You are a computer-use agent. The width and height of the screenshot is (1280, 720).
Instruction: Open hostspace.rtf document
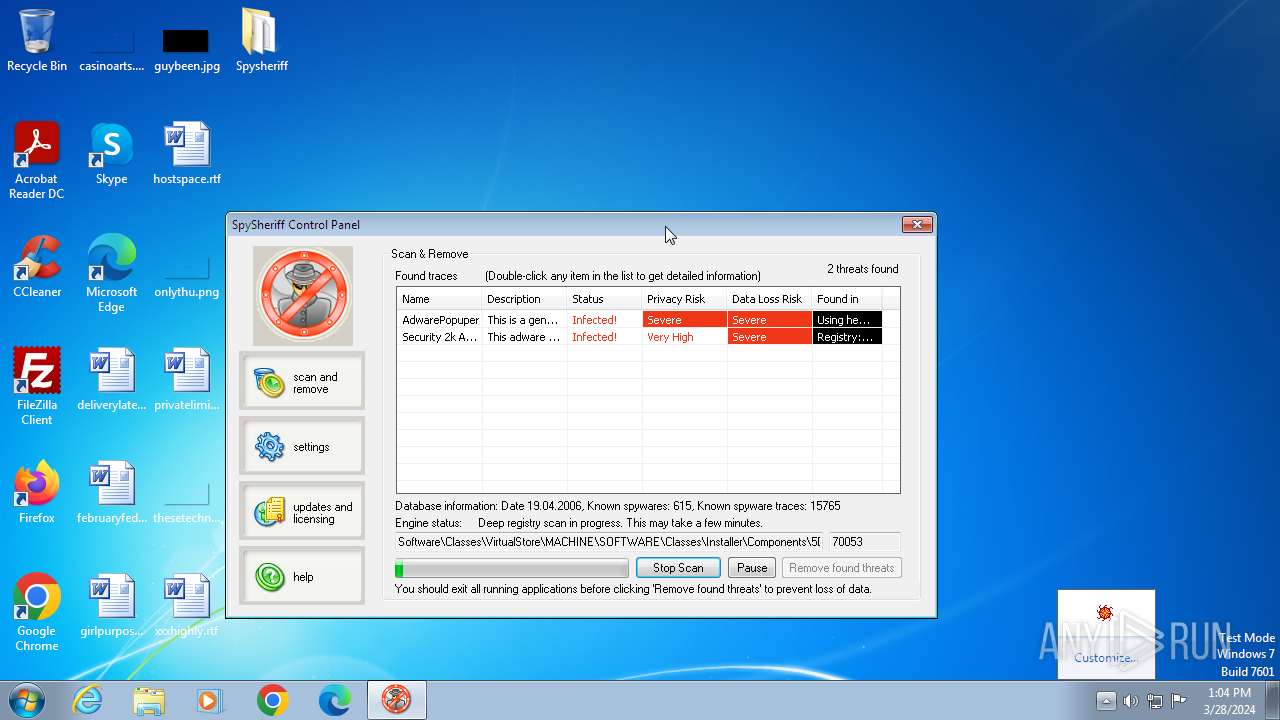(187, 153)
